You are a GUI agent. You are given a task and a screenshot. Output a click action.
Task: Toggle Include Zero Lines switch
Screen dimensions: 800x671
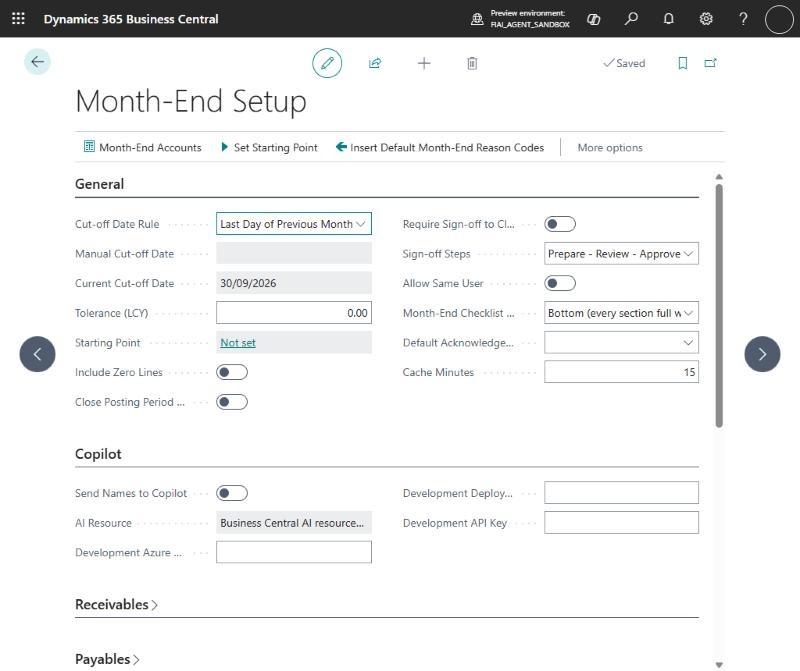[x=232, y=372]
